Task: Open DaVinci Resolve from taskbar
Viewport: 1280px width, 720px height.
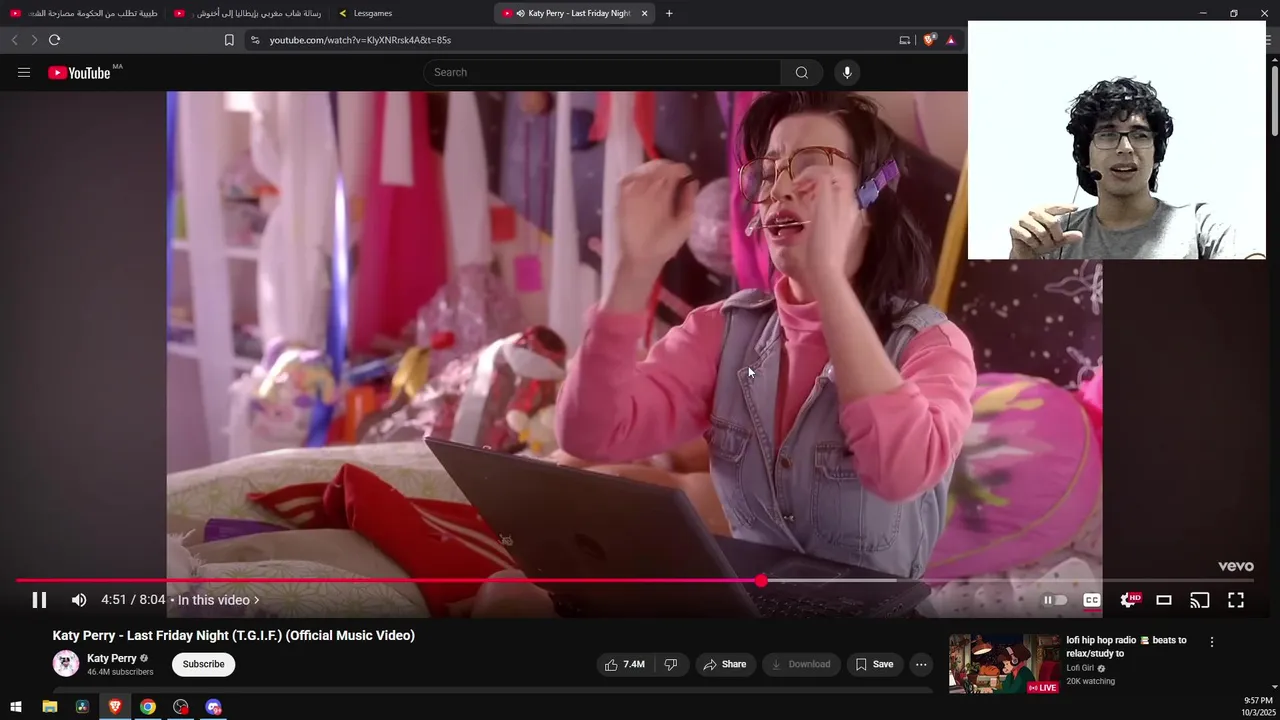Action: 82,707
